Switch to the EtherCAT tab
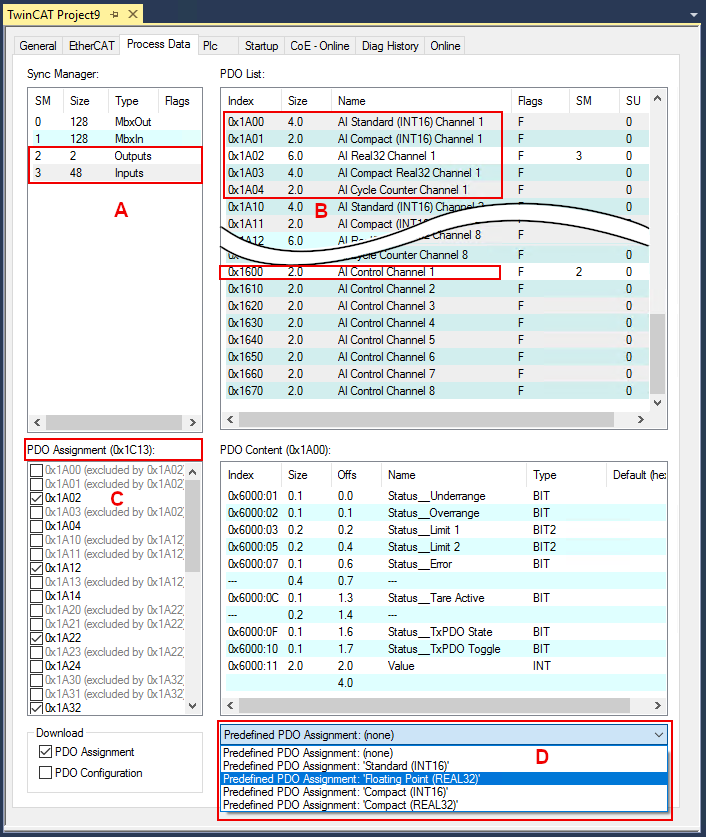 point(92,46)
